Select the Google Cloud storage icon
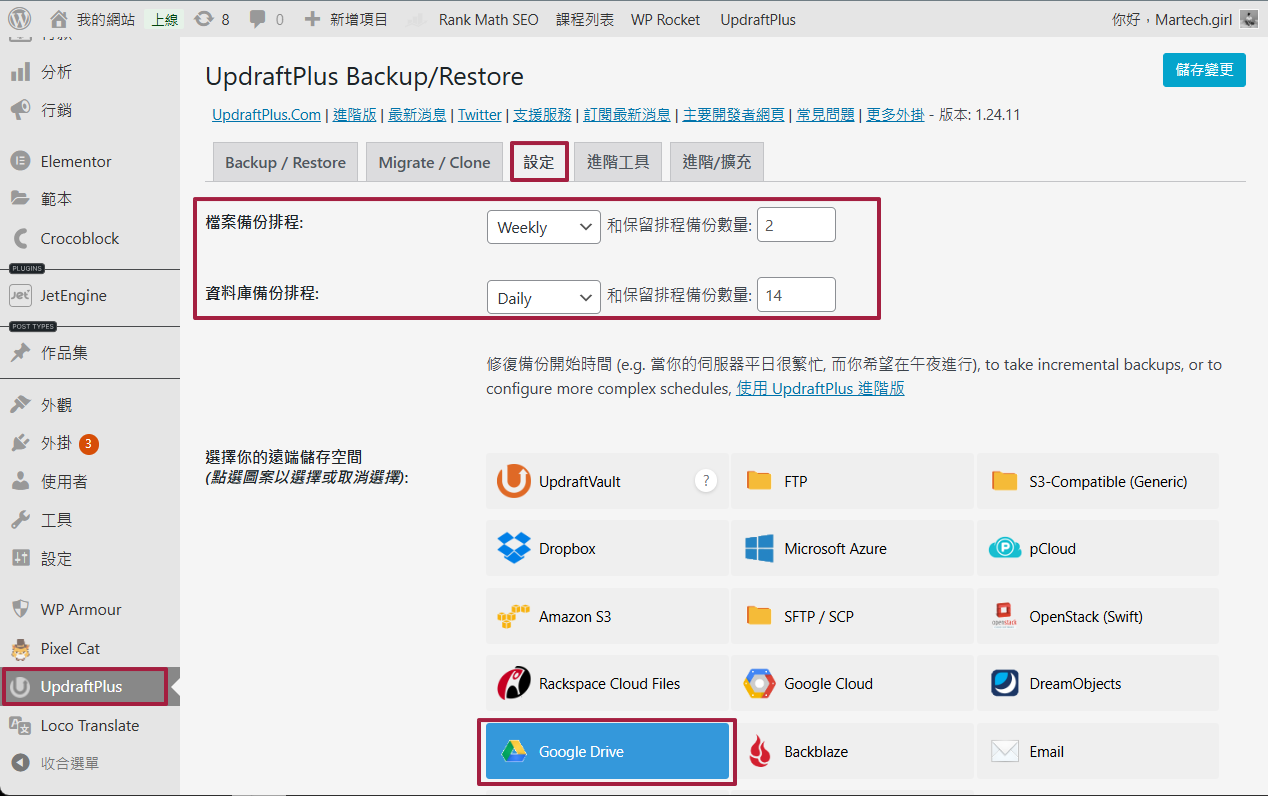This screenshot has height=796, width=1268. click(759, 684)
